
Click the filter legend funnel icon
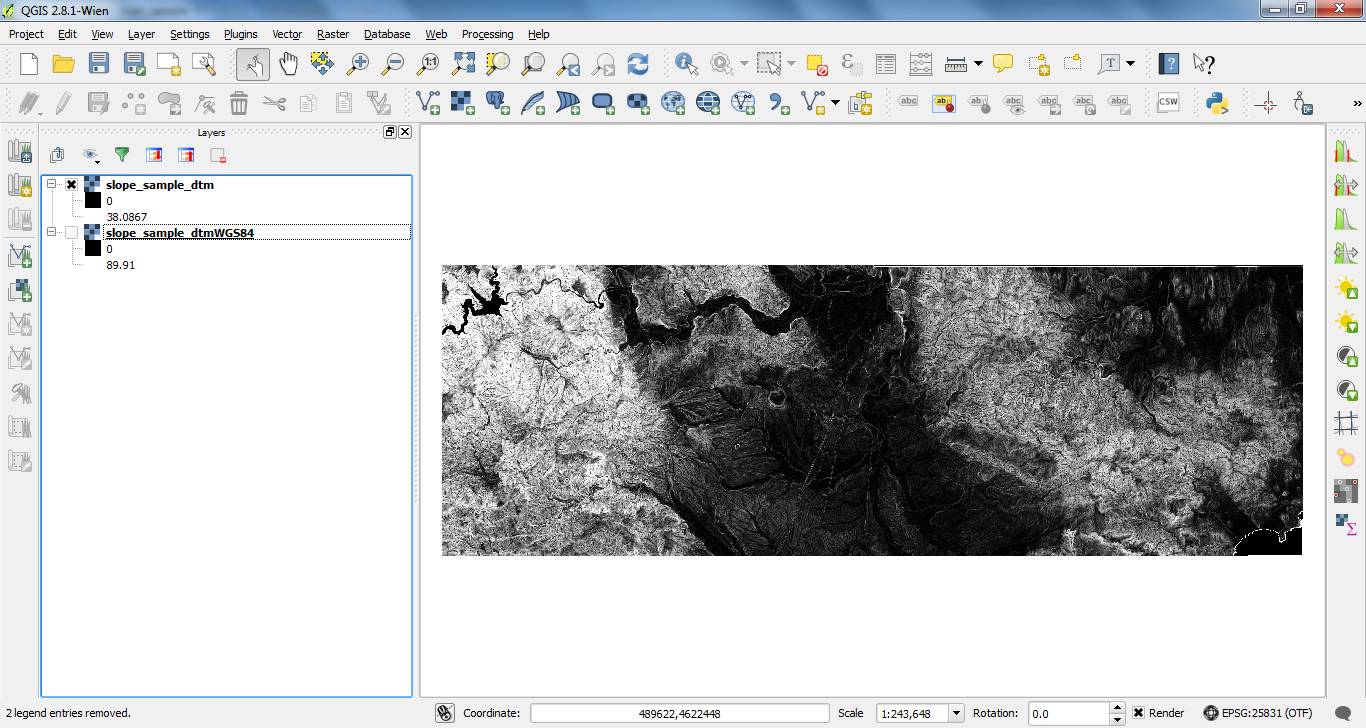(x=122, y=155)
